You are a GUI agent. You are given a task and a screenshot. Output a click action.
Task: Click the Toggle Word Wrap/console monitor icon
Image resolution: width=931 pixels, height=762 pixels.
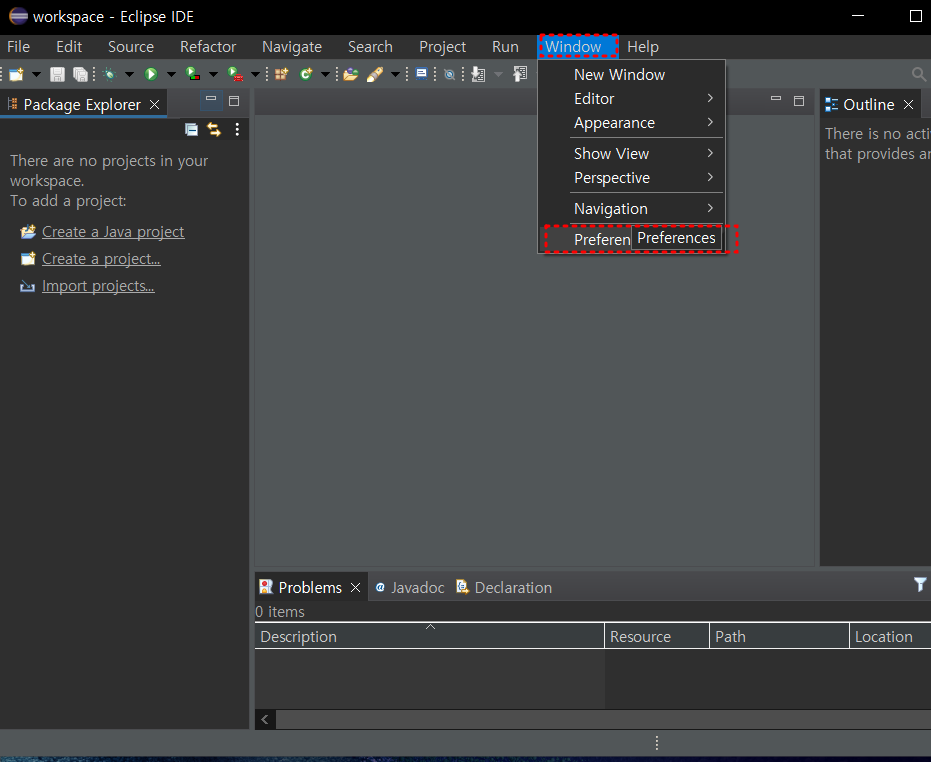click(x=422, y=74)
